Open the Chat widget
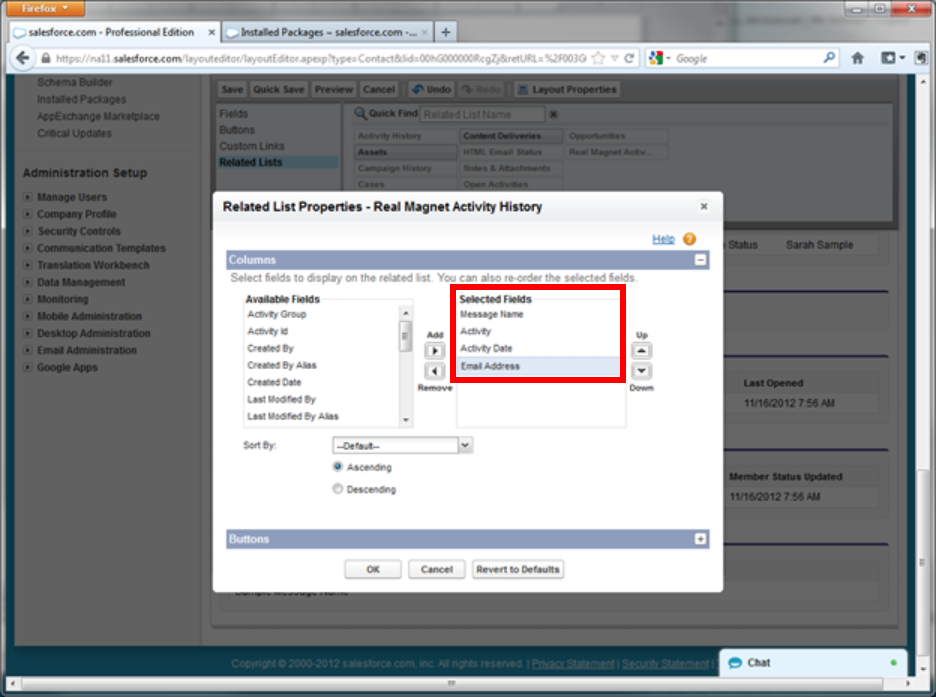Screen dimensions: 936x697 (813, 663)
